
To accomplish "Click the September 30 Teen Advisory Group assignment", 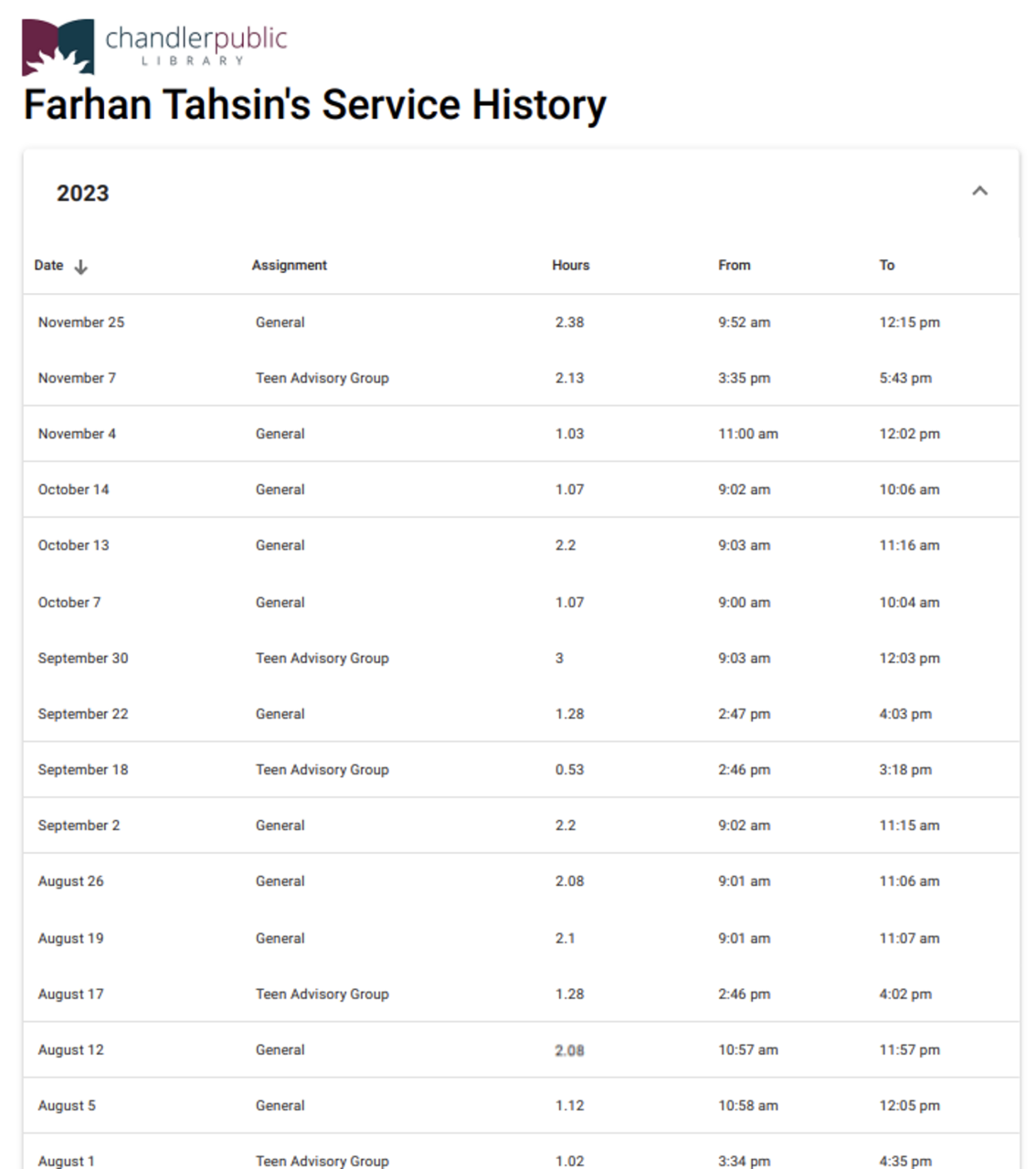I will (x=322, y=658).
